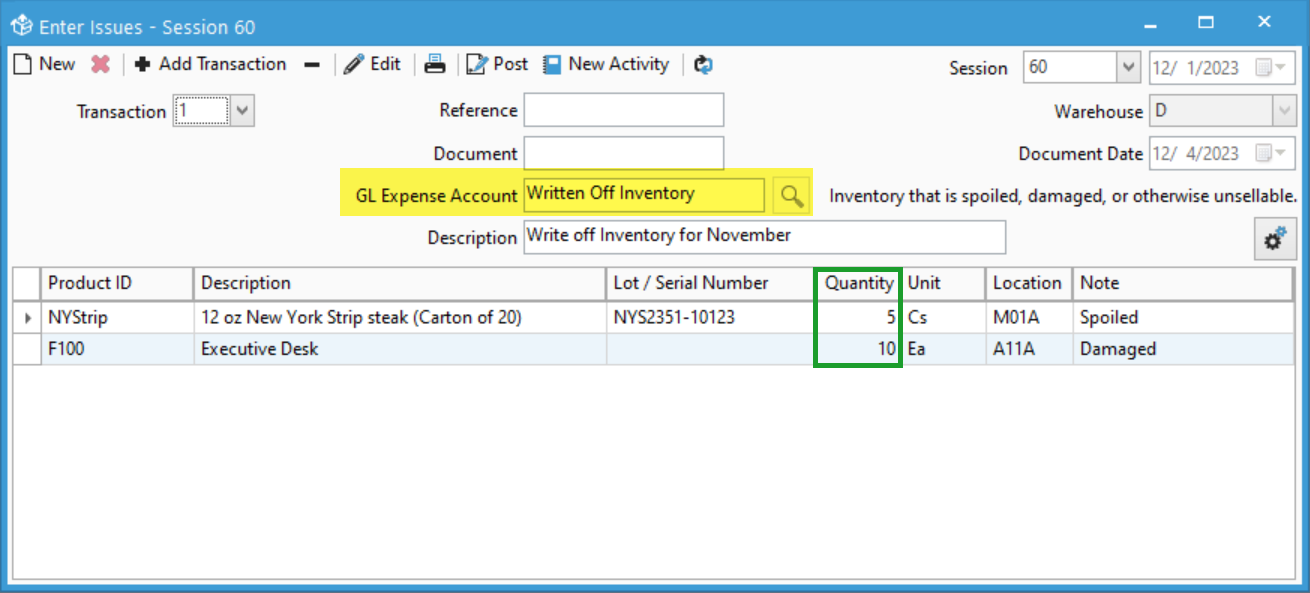Select the F100 Executive Desk row
This screenshot has height=593, width=1310.
pyautogui.click(x=260, y=349)
